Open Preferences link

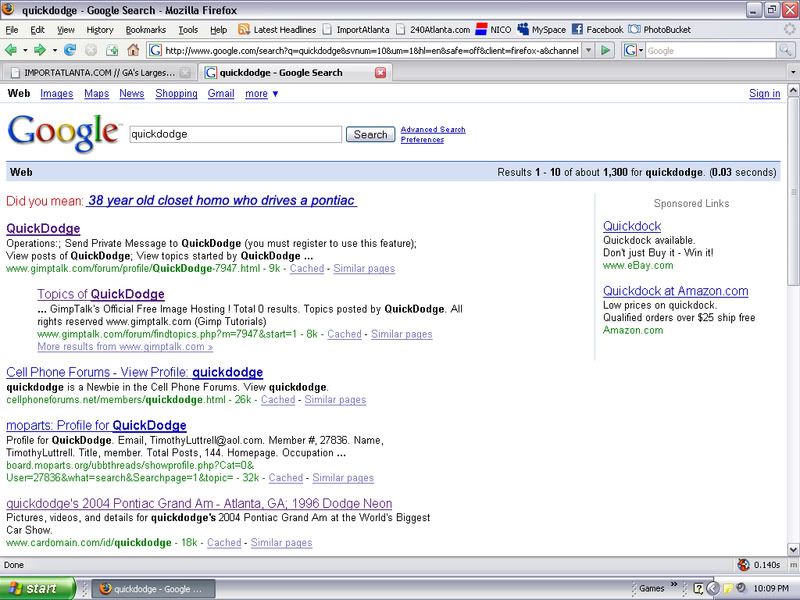[422, 140]
